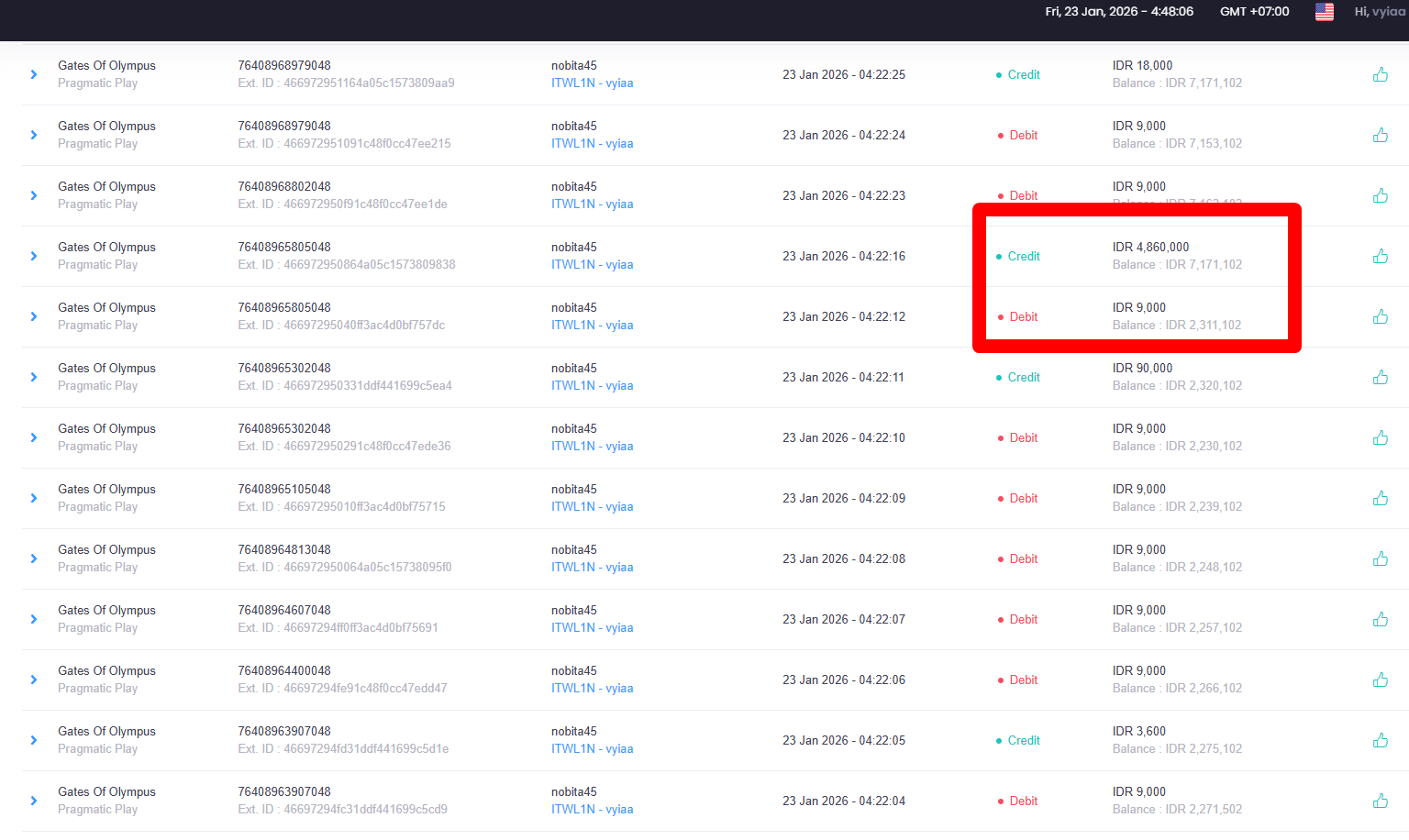Open ITWL1N - vyiaa link in 04:22:16 row
Viewport: 1409px width, 840px height.
(592, 264)
